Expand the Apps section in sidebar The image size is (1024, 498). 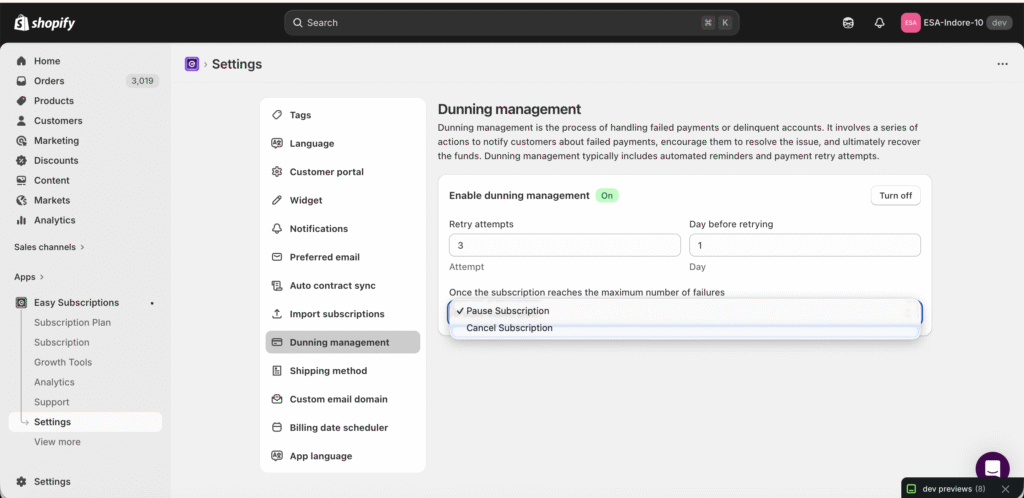pos(29,277)
